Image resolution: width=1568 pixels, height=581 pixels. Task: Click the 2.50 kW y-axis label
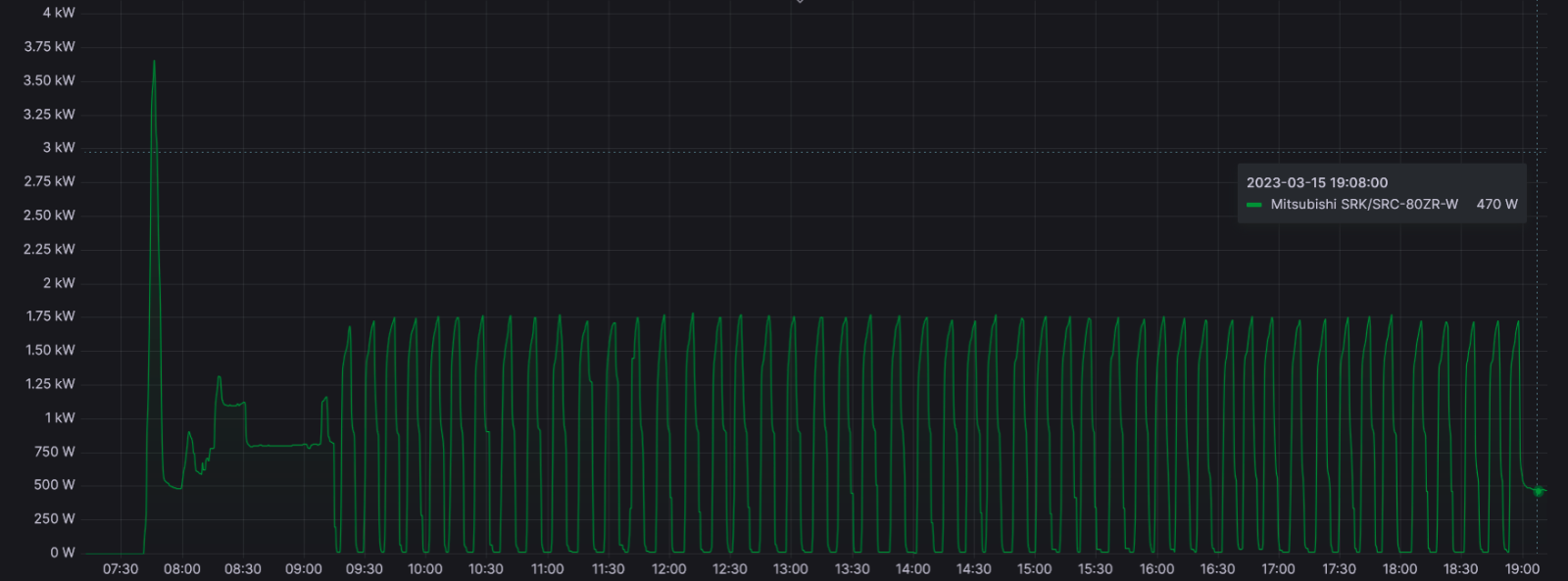pos(50,216)
